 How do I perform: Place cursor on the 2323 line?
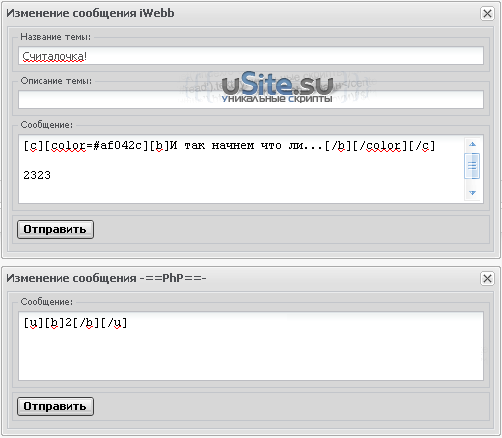tap(37, 175)
